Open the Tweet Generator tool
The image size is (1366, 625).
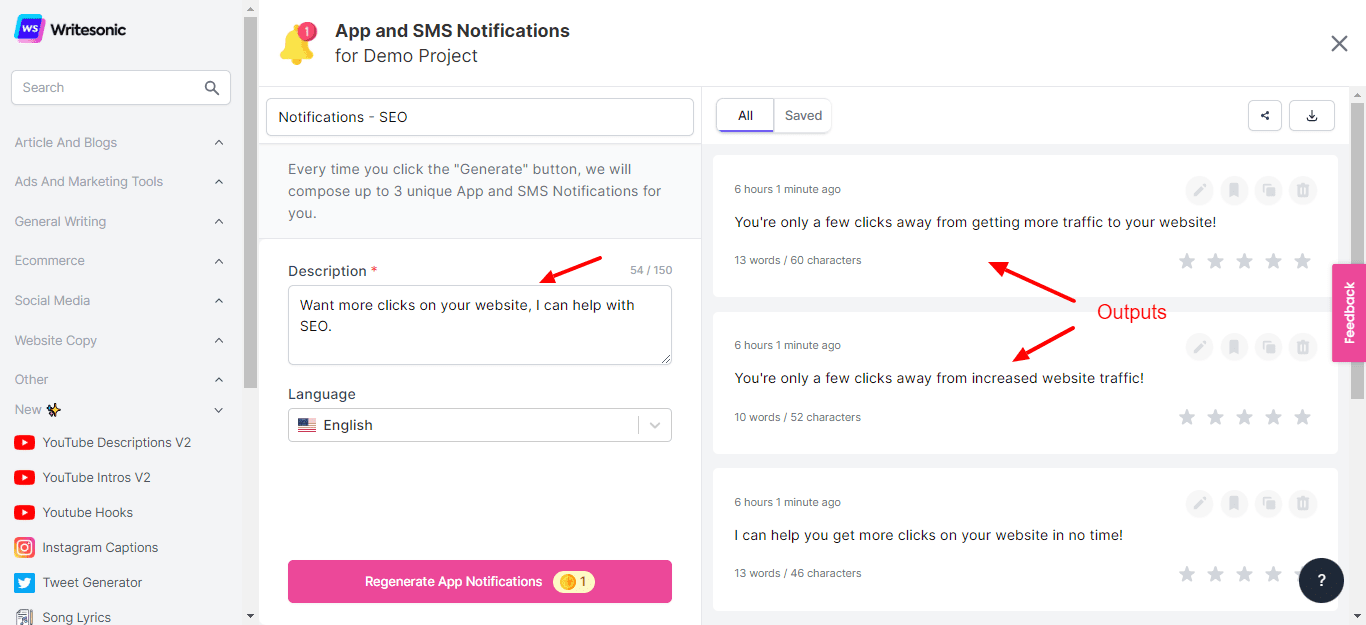coord(92,583)
